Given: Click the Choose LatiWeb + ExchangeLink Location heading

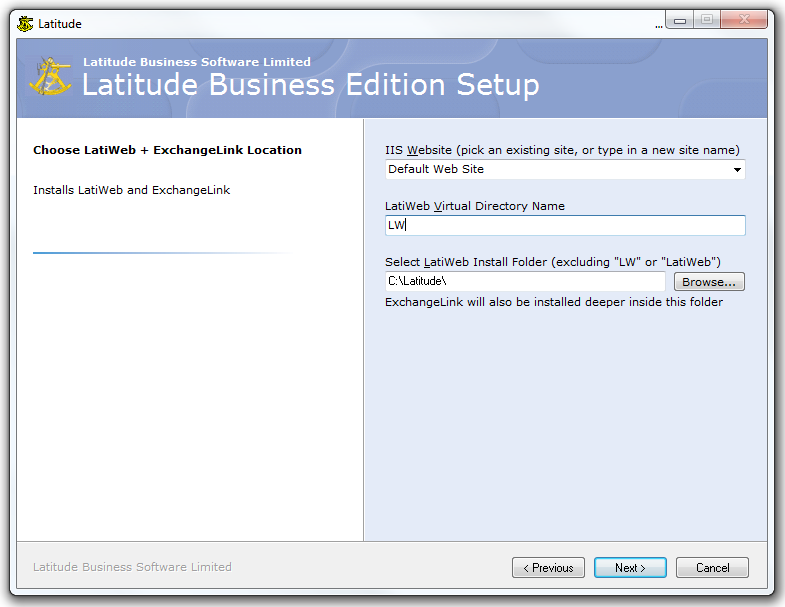Looking at the screenshot, I should point(167,150).
